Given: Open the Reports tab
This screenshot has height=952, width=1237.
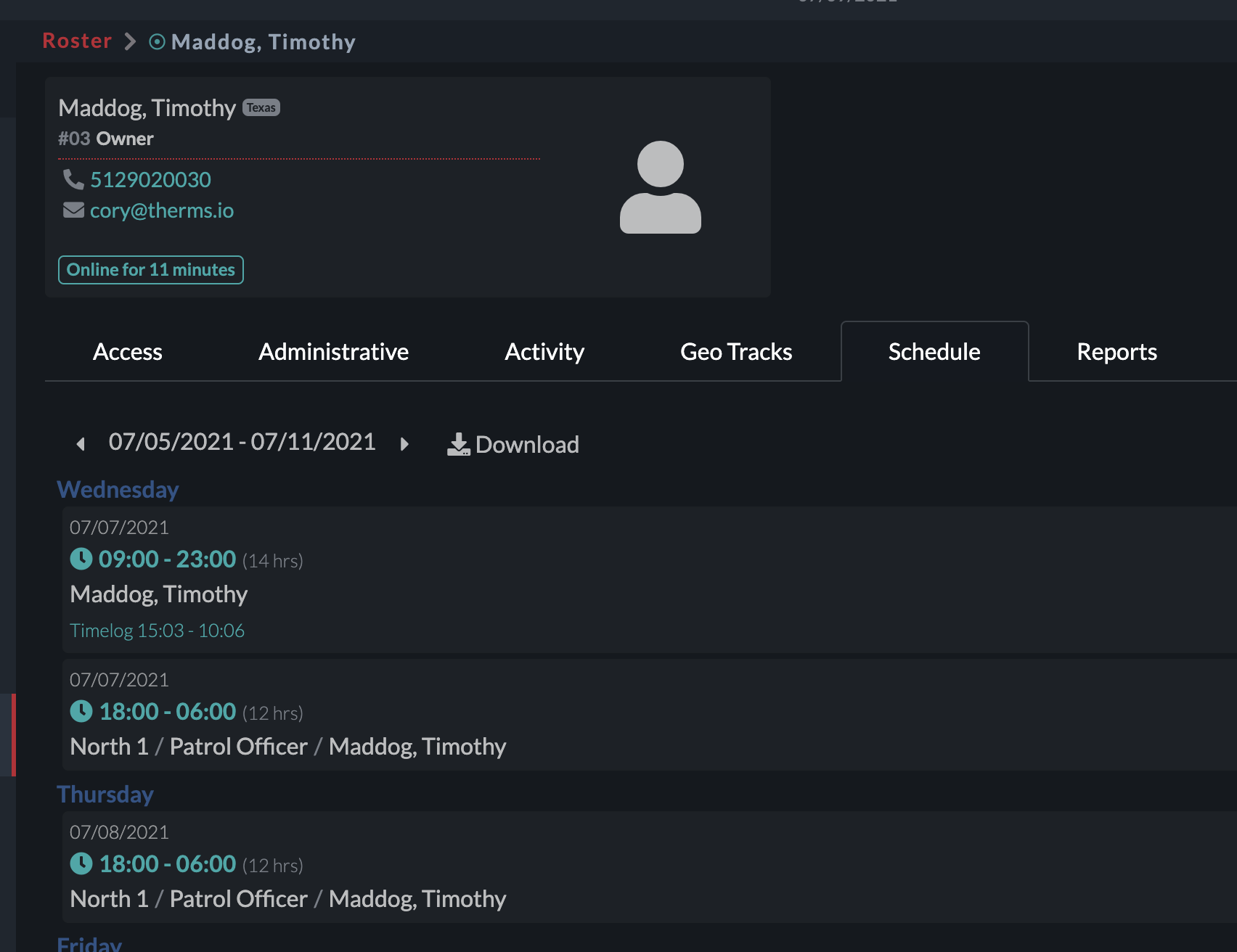Looking at the screenshot, I should pos(1116,351).
